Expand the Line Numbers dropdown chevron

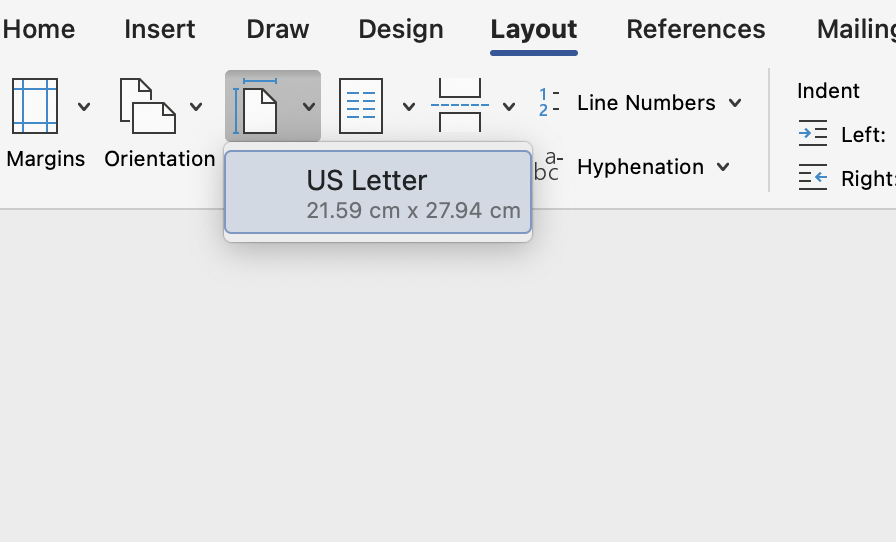tap(735, 103)
